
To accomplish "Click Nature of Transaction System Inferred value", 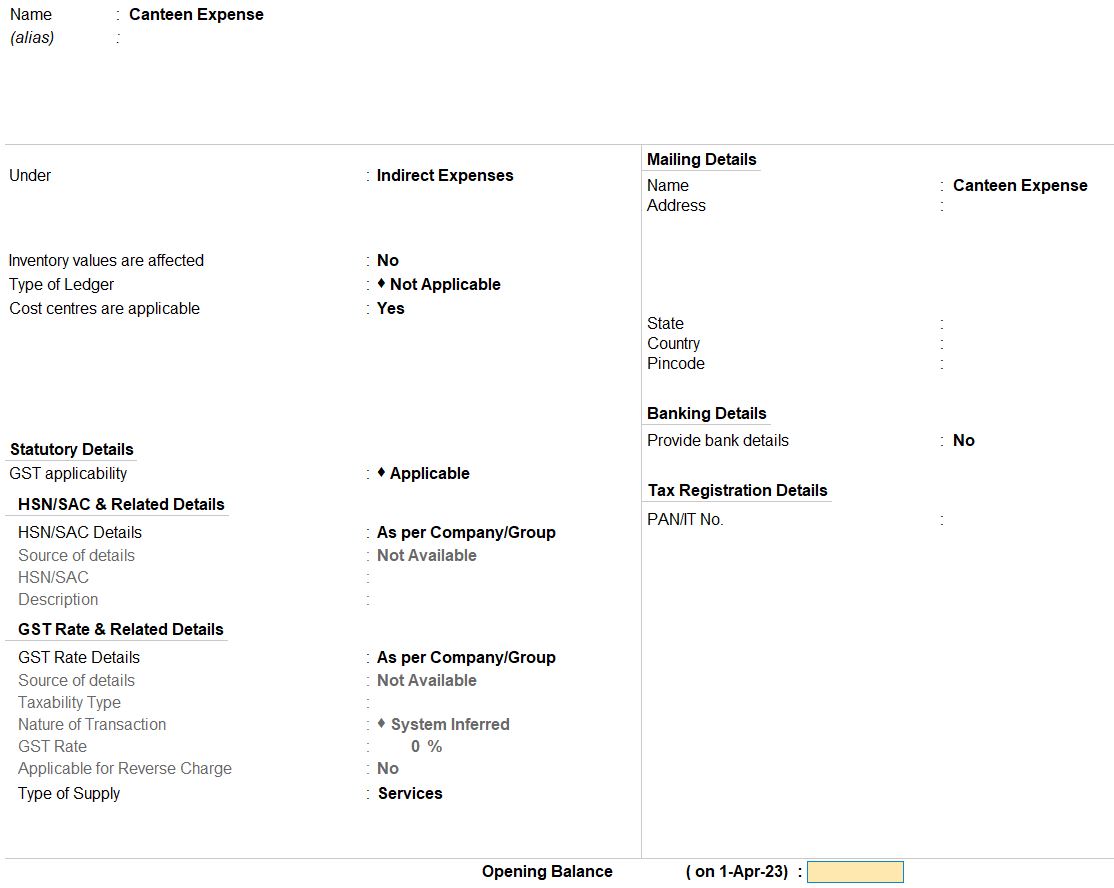I will pos(449,725).
